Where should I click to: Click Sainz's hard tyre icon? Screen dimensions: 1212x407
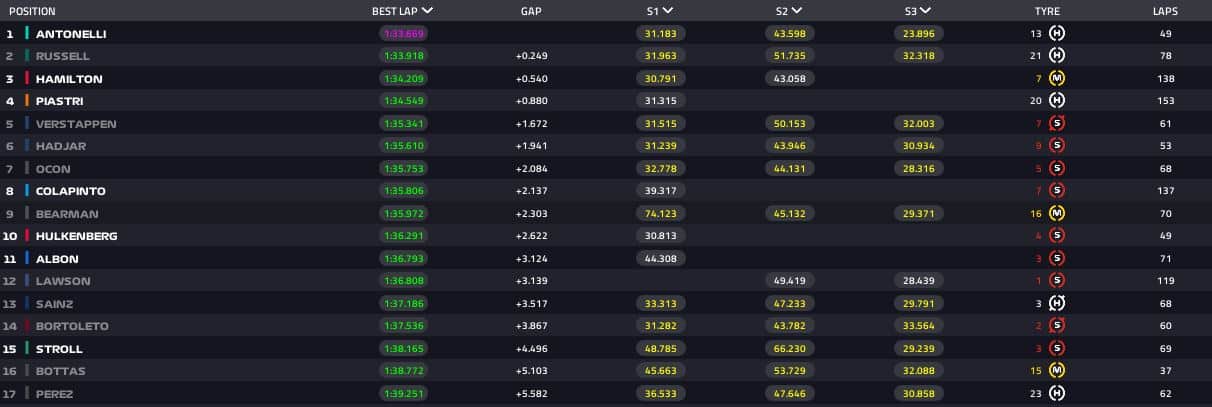click(x=1058, y=303)
